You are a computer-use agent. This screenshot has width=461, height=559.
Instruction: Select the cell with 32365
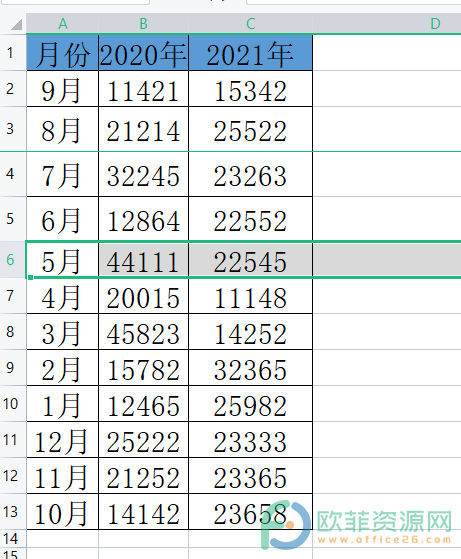pos(251,368)
